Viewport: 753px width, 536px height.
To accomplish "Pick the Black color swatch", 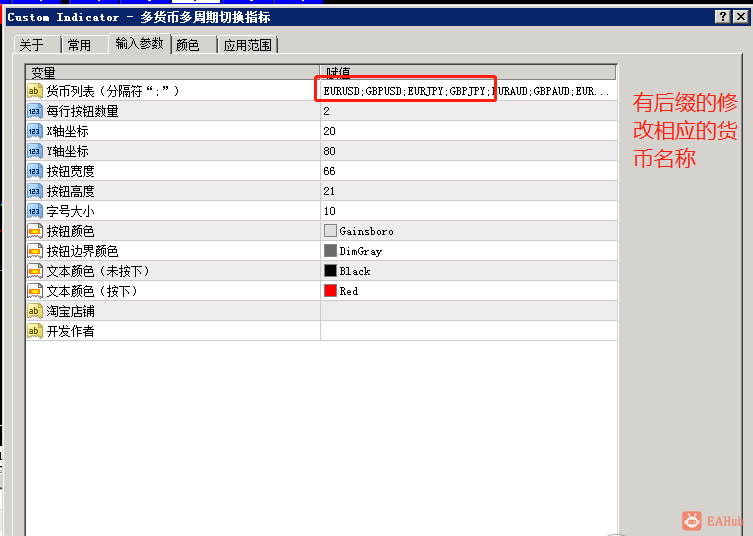I will (x=330, y=271).
